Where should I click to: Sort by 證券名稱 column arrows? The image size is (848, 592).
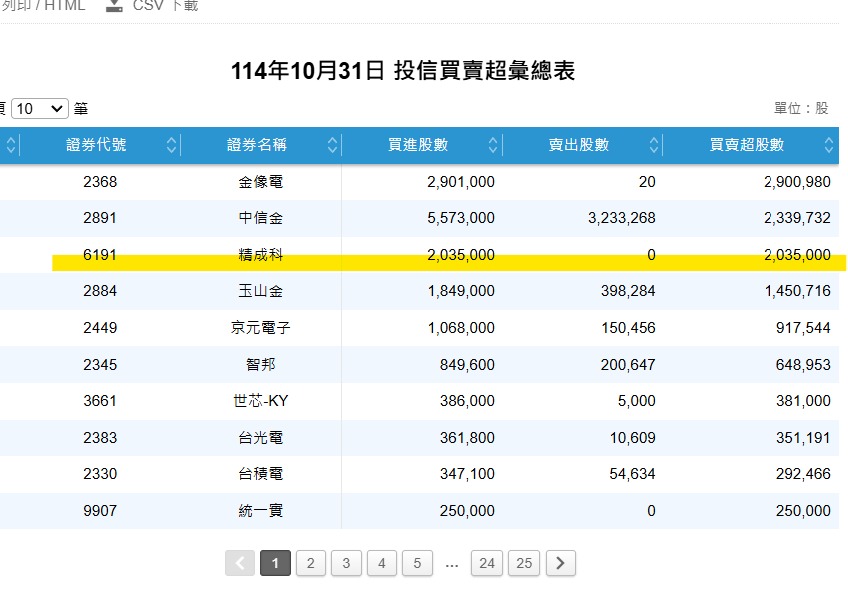click(x=332, y=145)
